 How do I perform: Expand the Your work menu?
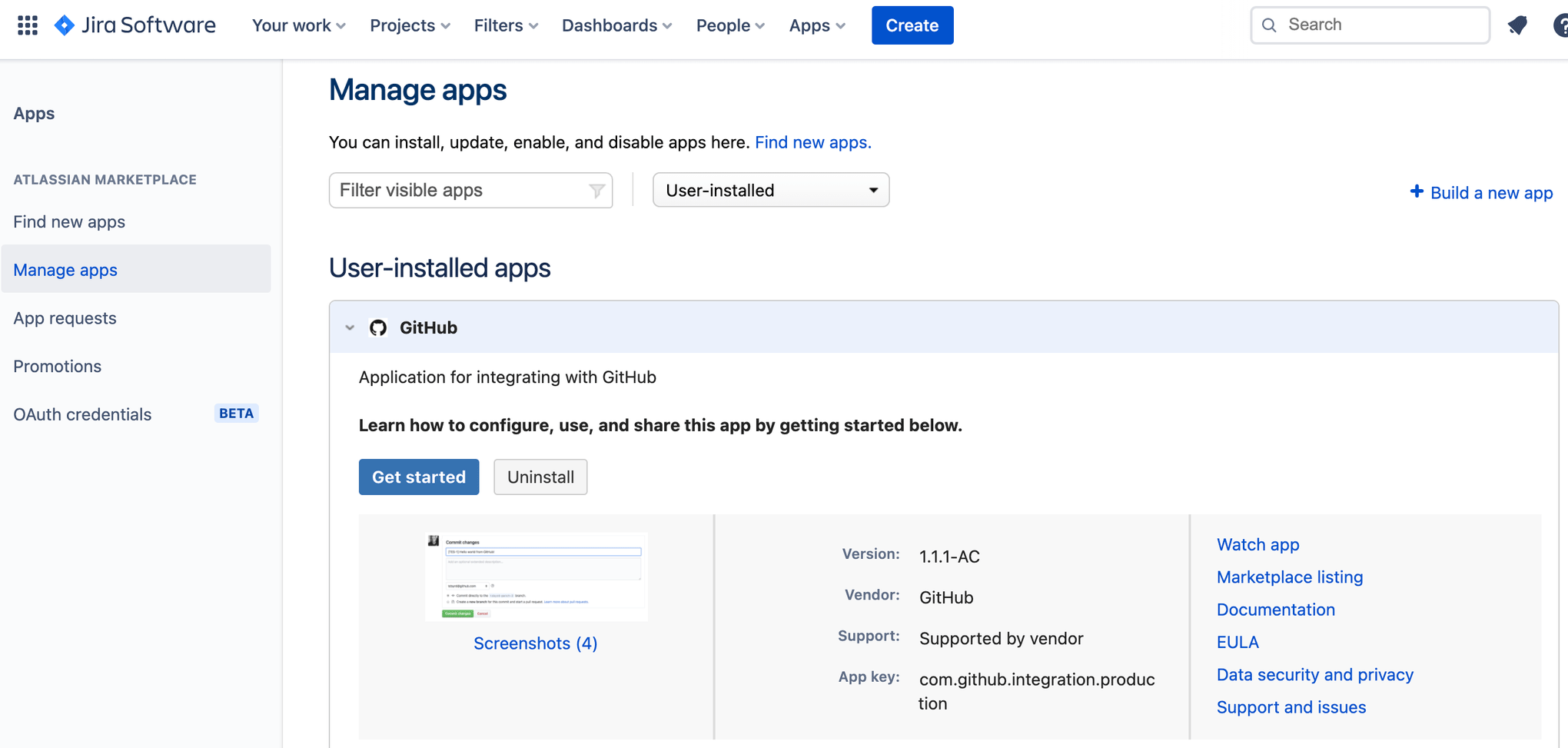298,25
